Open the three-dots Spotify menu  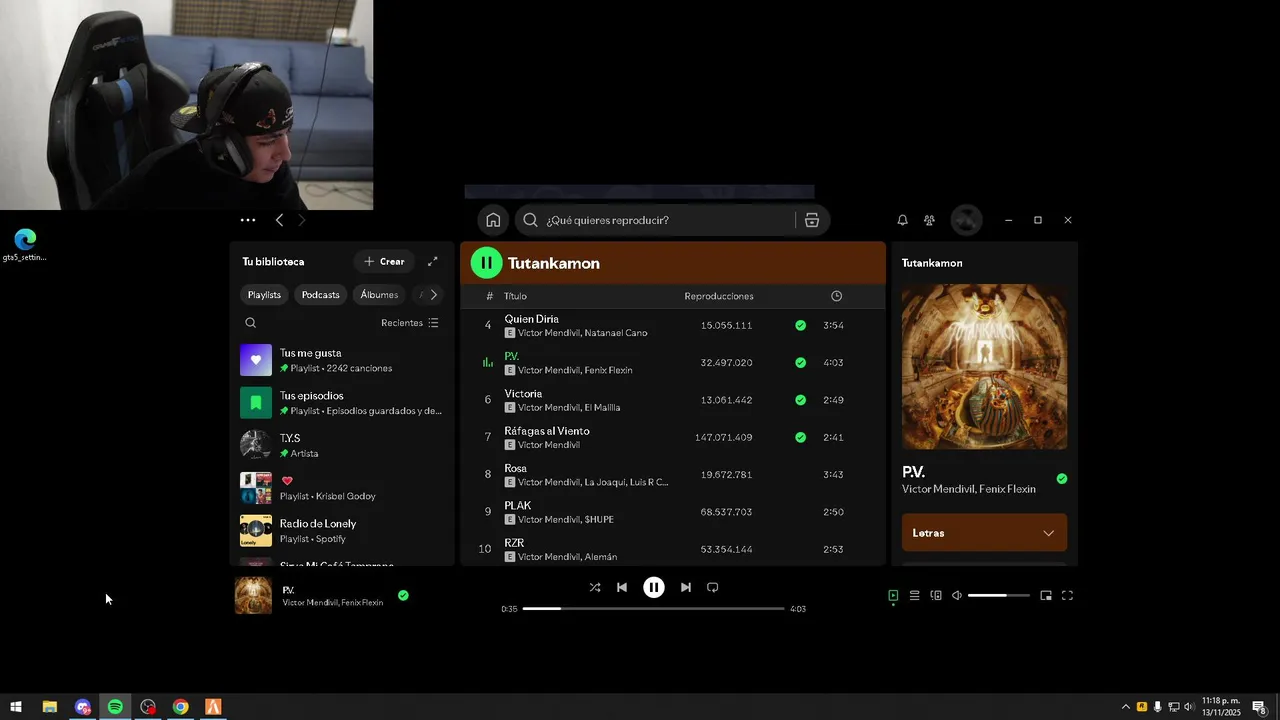pos(248,220)
